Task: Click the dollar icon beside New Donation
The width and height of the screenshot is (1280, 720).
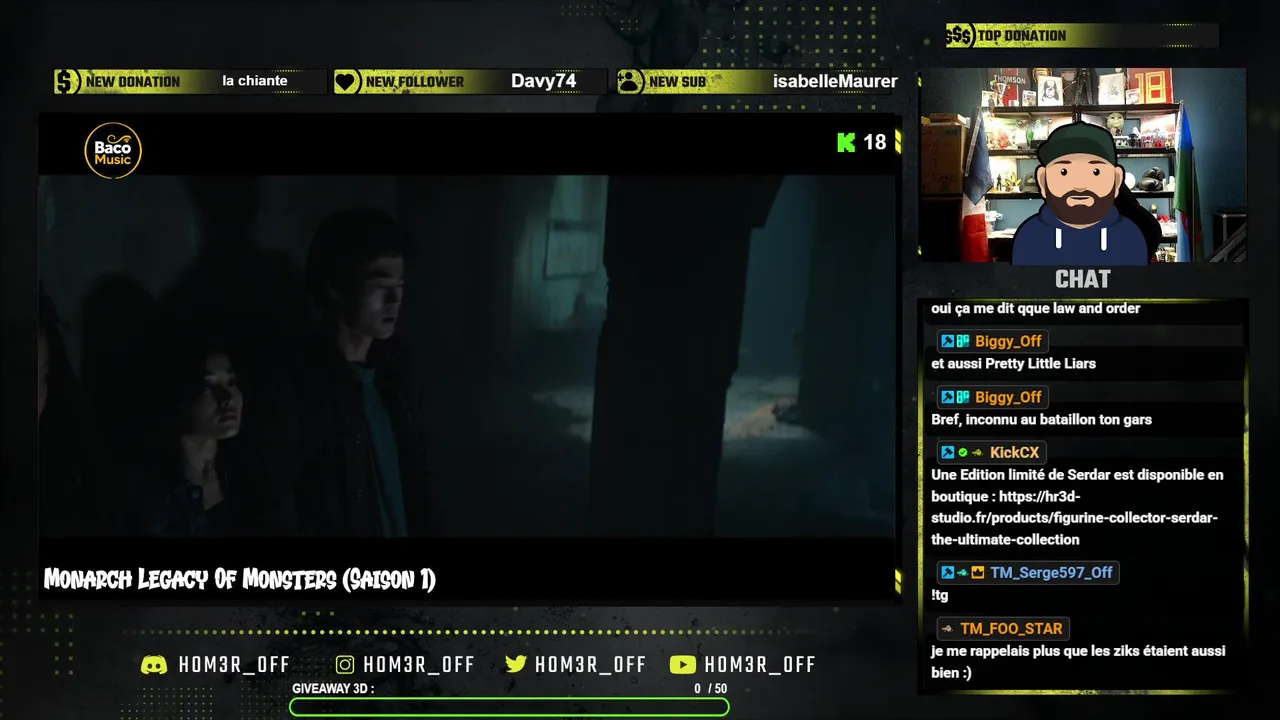Action: point(67,82)
